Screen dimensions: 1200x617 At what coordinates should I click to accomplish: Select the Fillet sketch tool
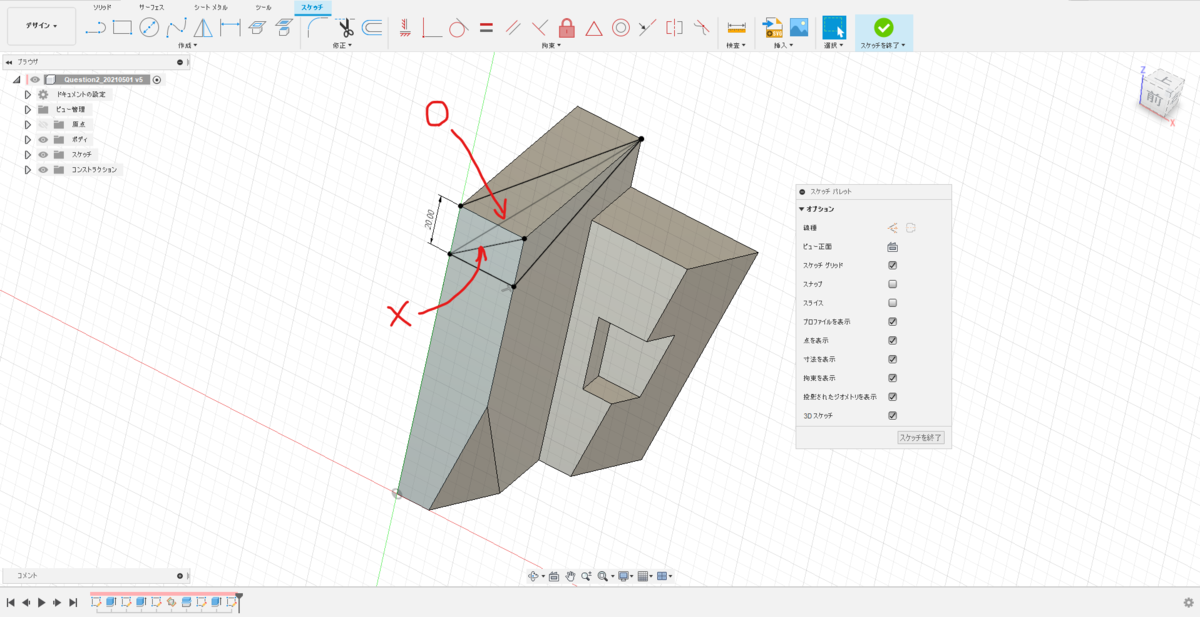point(319,28)
